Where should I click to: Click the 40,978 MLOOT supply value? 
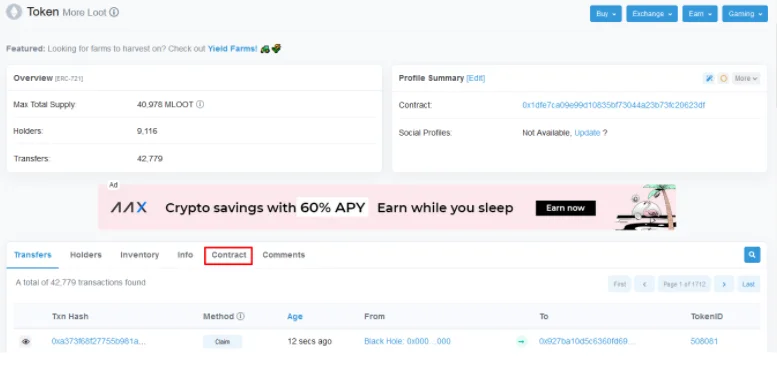pos(165,105)
